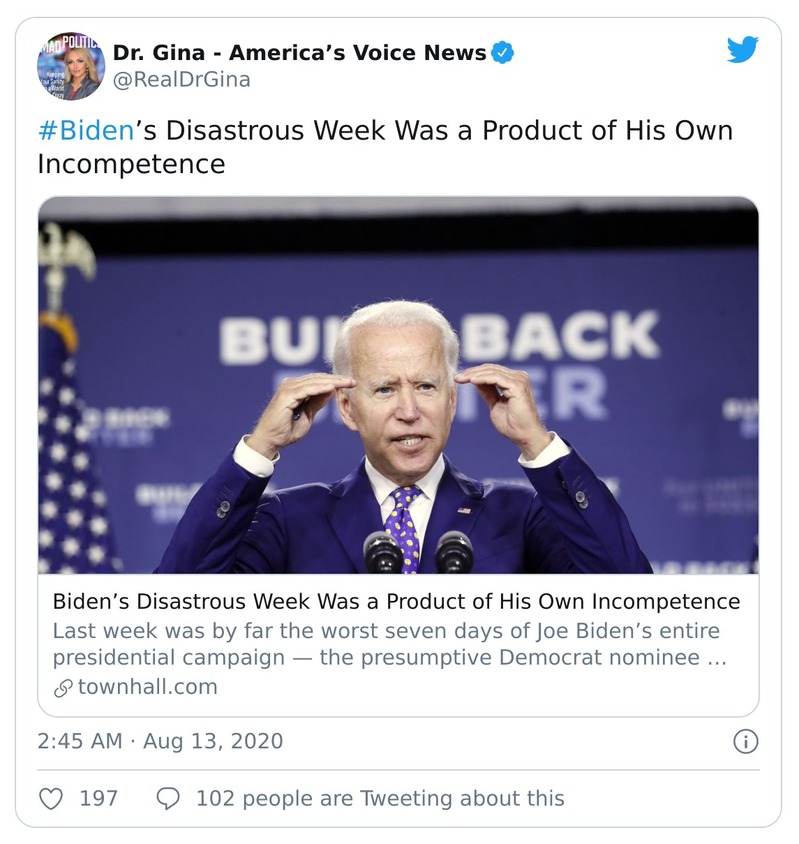Open the tweet info circle icon
This screenshot has width=799, height=844.
pyautogui.click(x=745, y=741)
